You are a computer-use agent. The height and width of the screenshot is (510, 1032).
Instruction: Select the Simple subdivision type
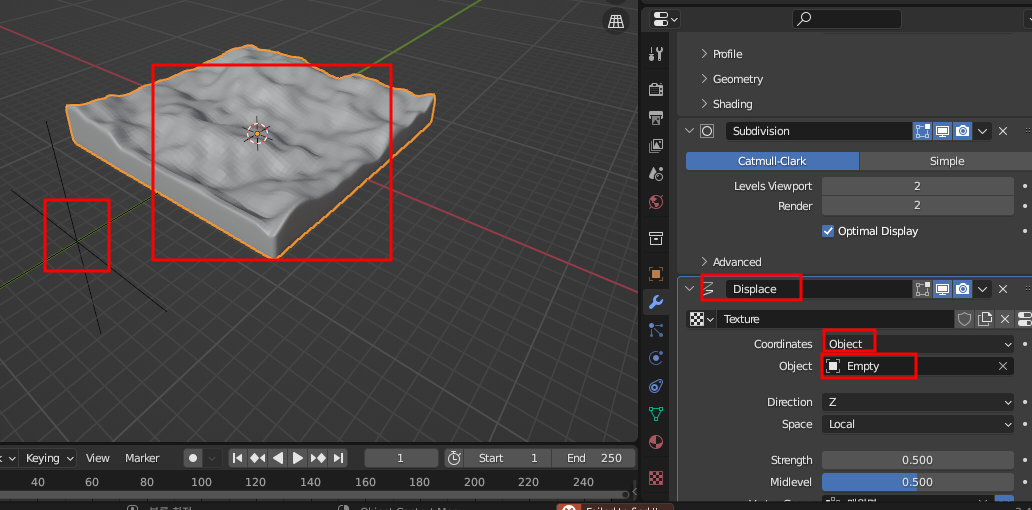(946, 161)
